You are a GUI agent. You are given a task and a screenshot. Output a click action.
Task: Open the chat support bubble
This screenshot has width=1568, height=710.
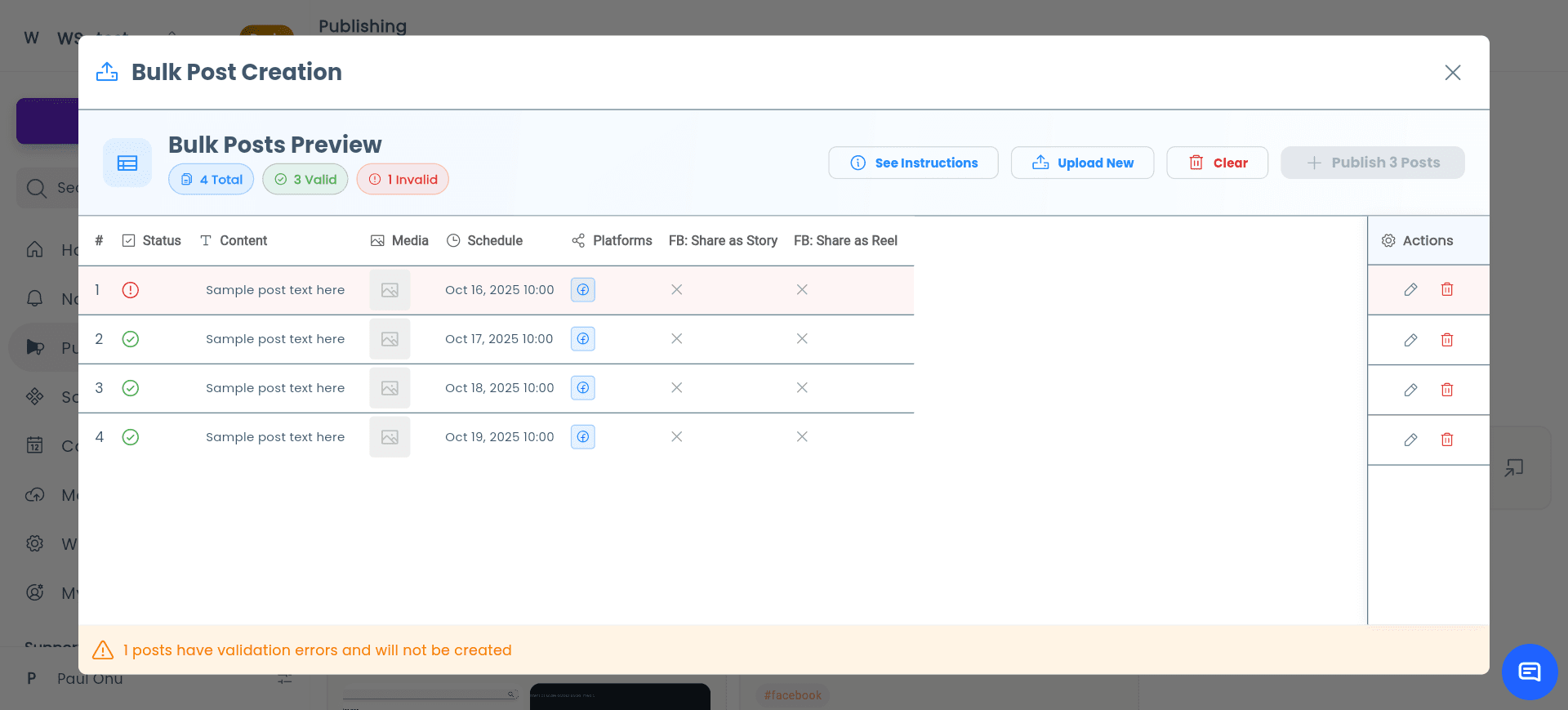[x=1529, y=672]
